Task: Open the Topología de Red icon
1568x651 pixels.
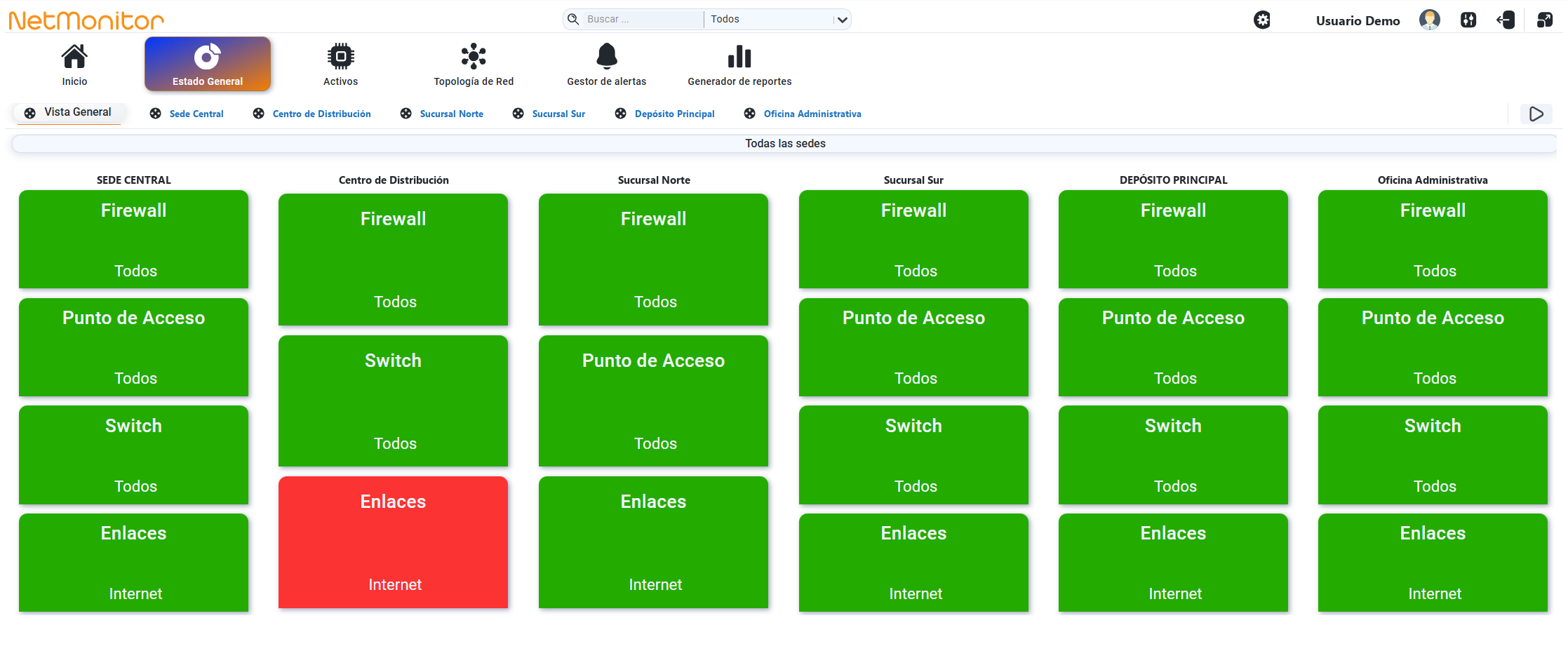Action: (x=474, y=56)
